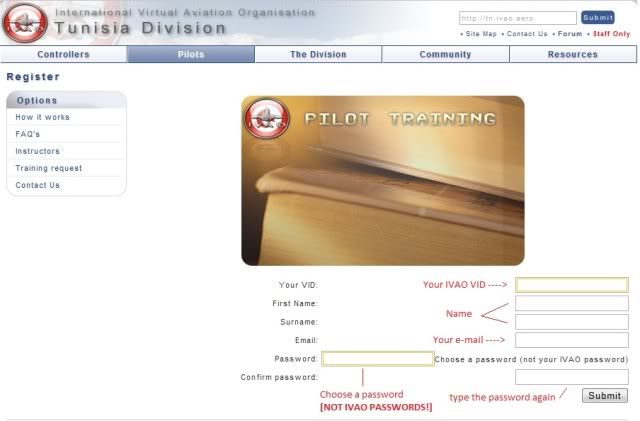The image size is (640, 421).
Task: Click the IVAO logo in the header
Action: (25, 23)
